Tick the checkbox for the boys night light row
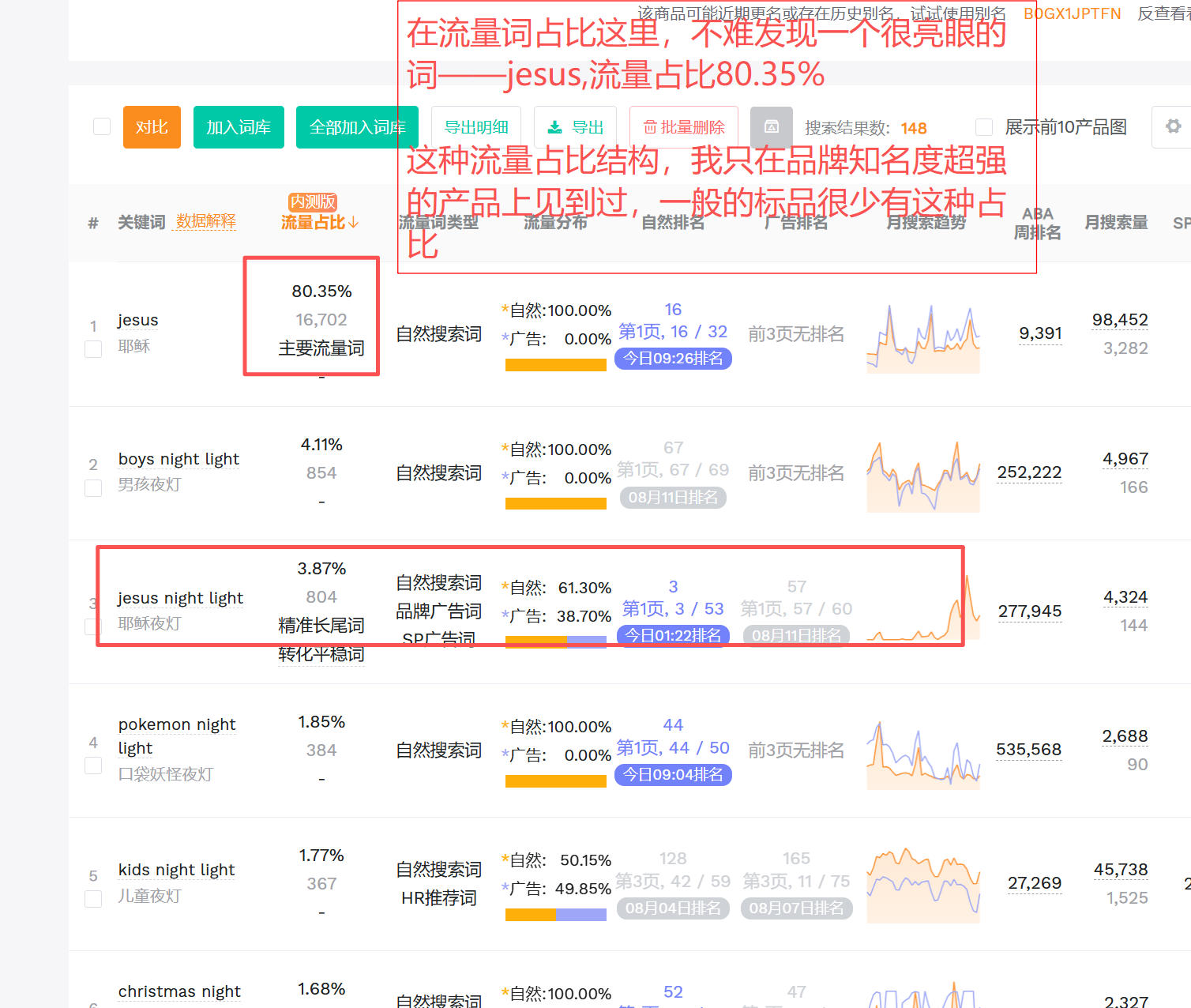The height and width of the screenshot is (1008, 1191). (x=93, y=488)
